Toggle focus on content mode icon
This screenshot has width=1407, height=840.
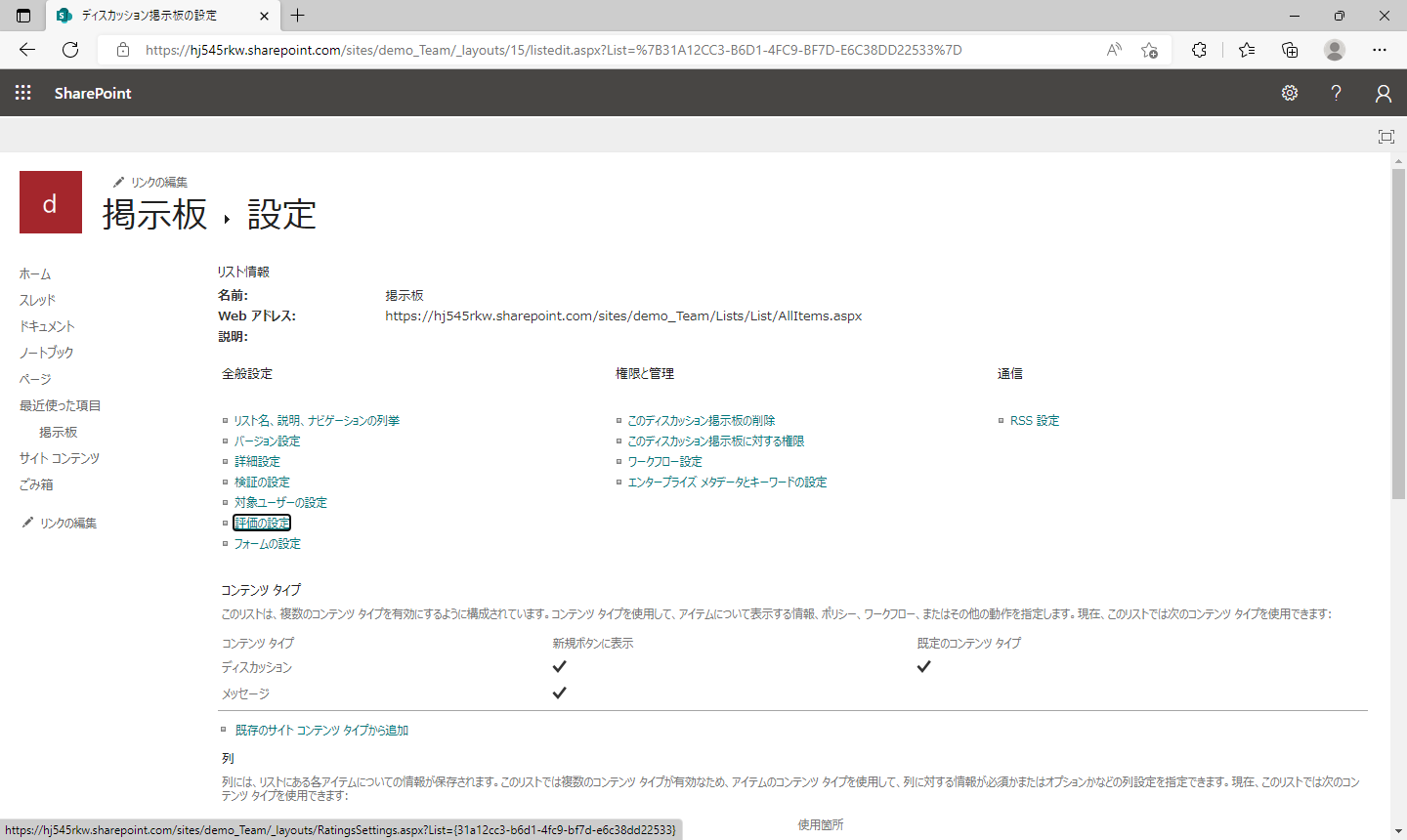pyautogui.click(x=1386, y=137)
